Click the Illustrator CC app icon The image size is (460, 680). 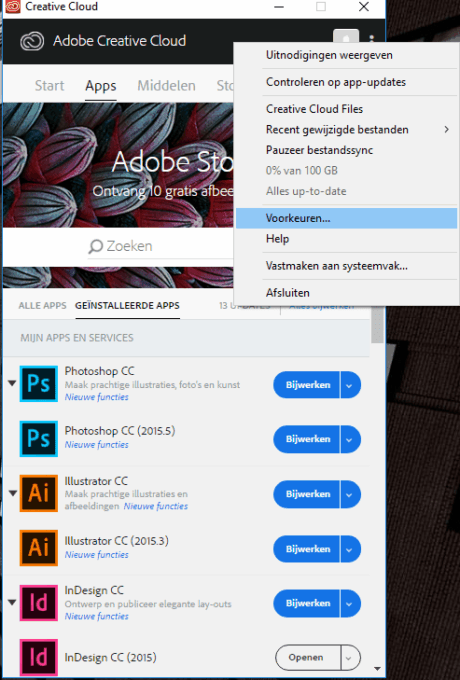point(39,493)
